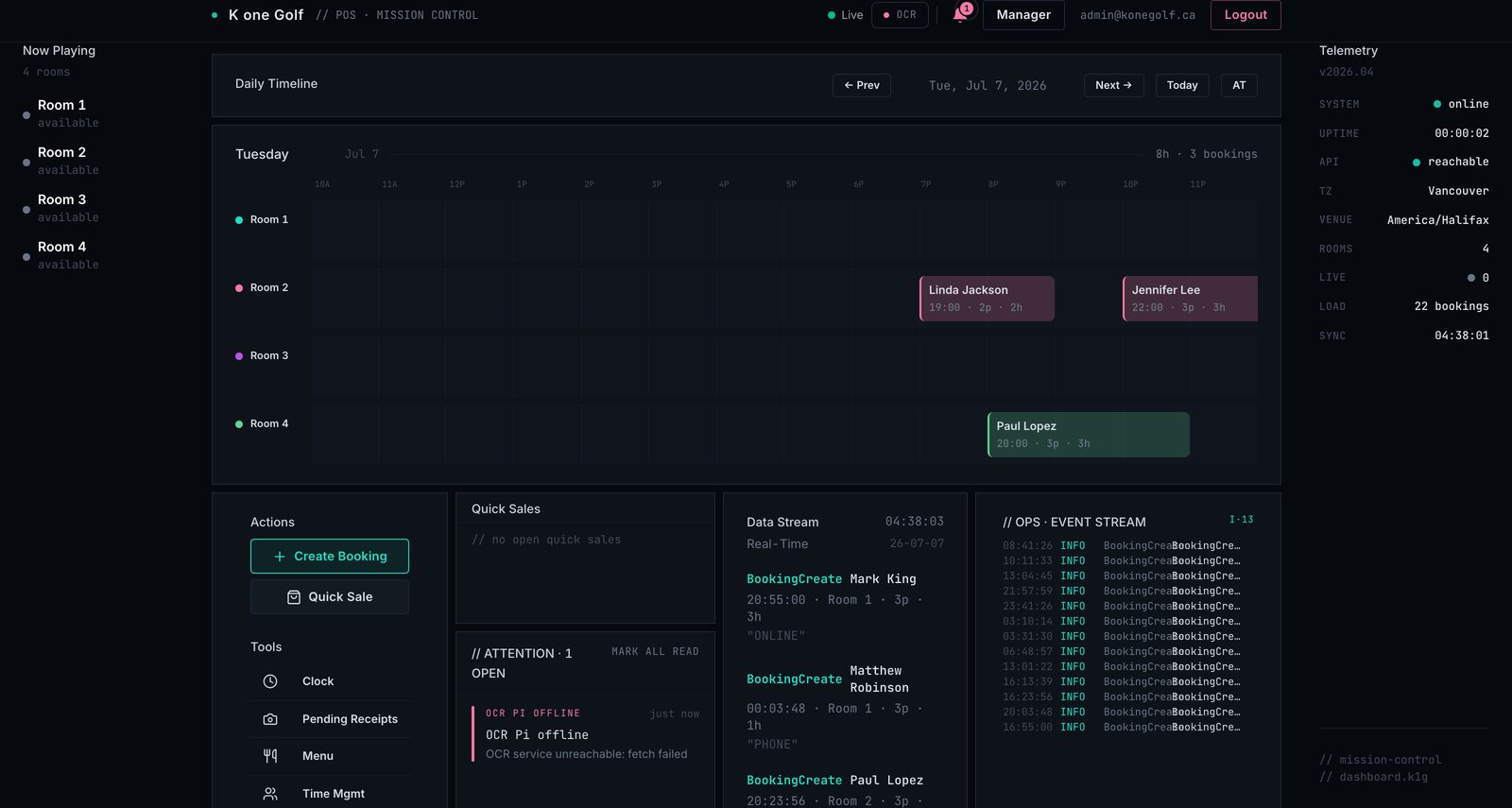
Task: Mark all attention items read
Action: coord(655,652)
